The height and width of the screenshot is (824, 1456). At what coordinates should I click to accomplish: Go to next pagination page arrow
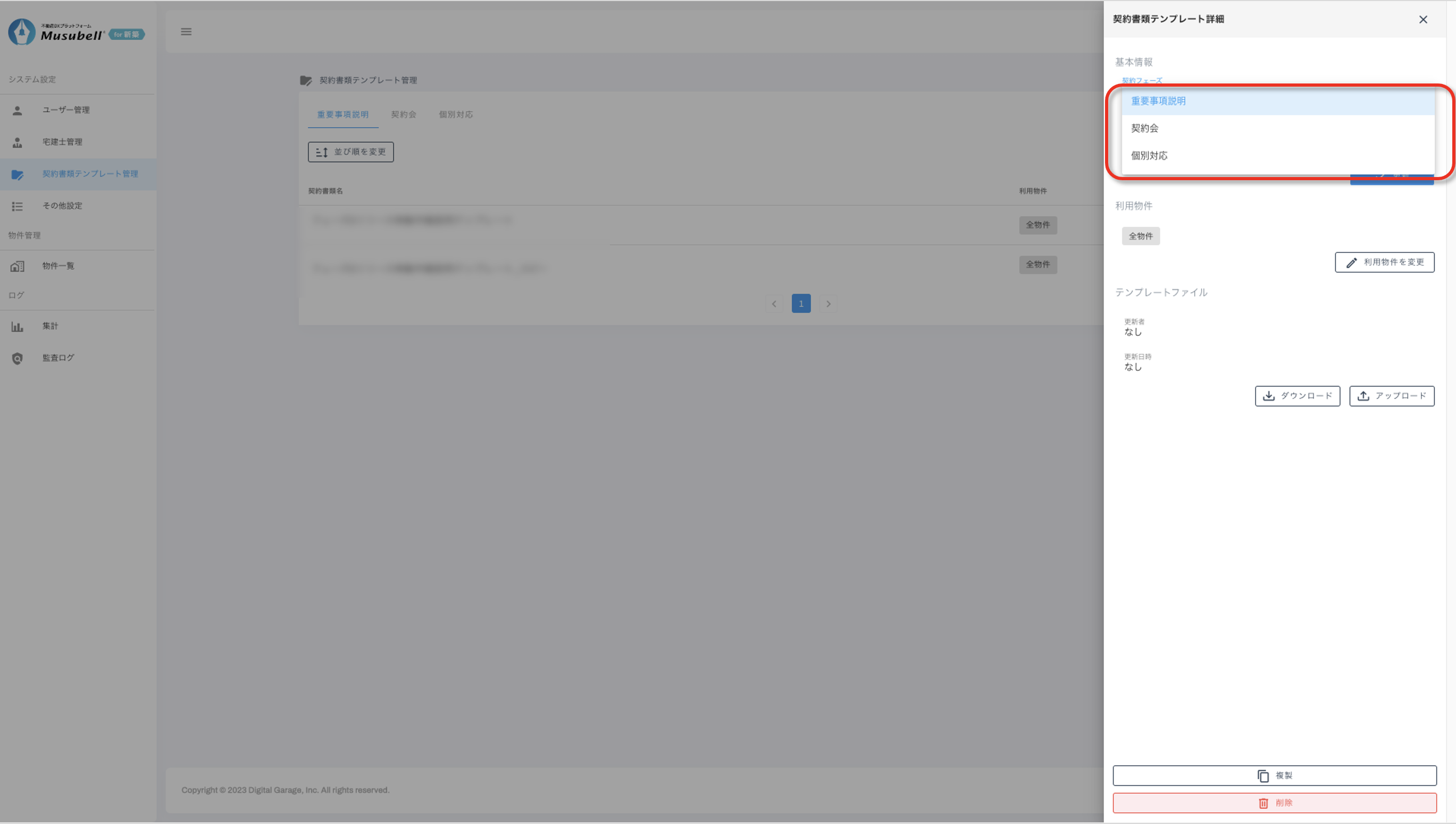[x=827, y=304]
